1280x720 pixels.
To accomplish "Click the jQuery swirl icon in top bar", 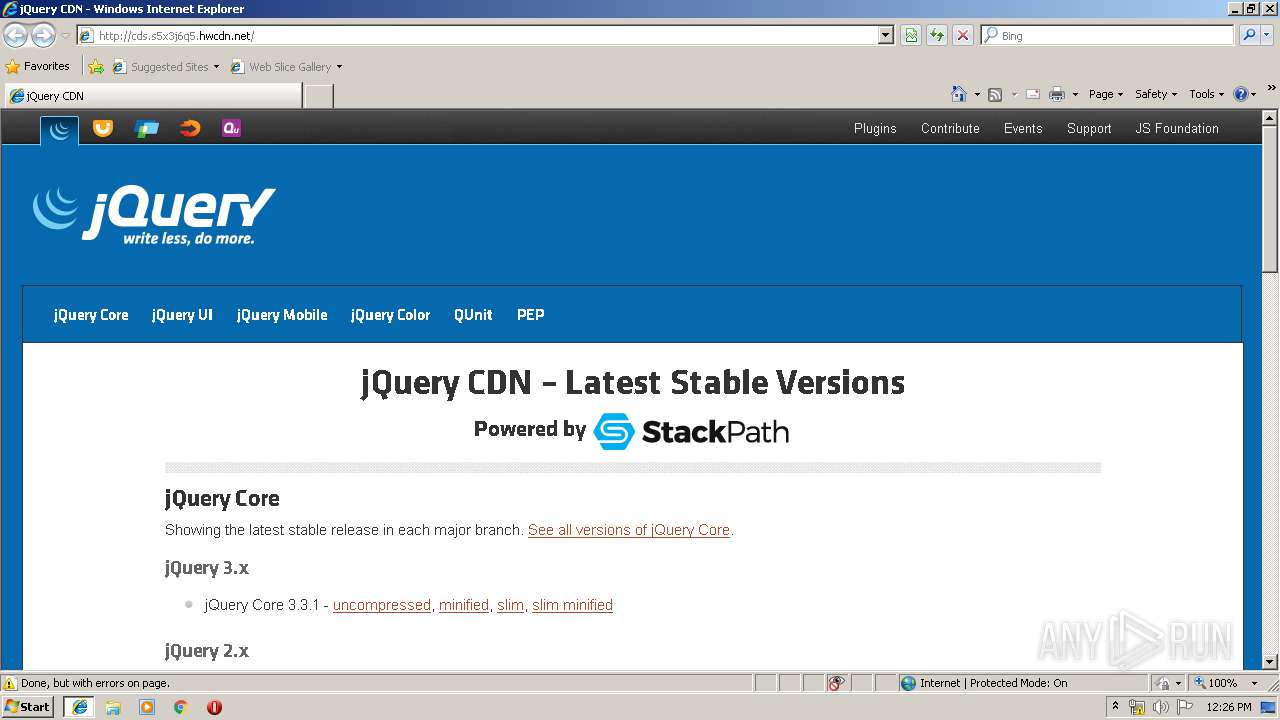I will pyautogui.click(x=59, y=129).
